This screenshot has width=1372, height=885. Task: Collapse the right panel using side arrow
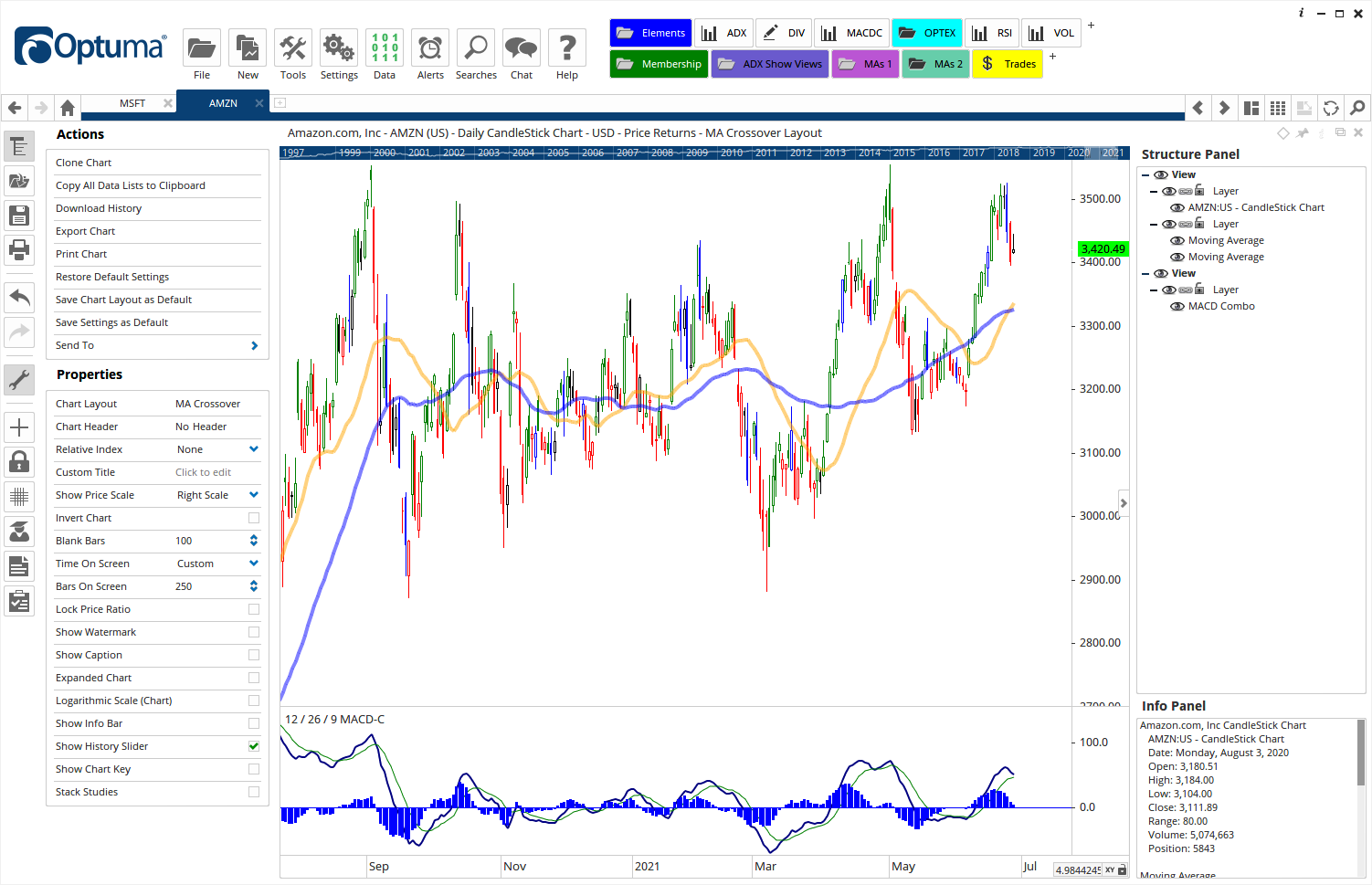tap(1124, 503)
